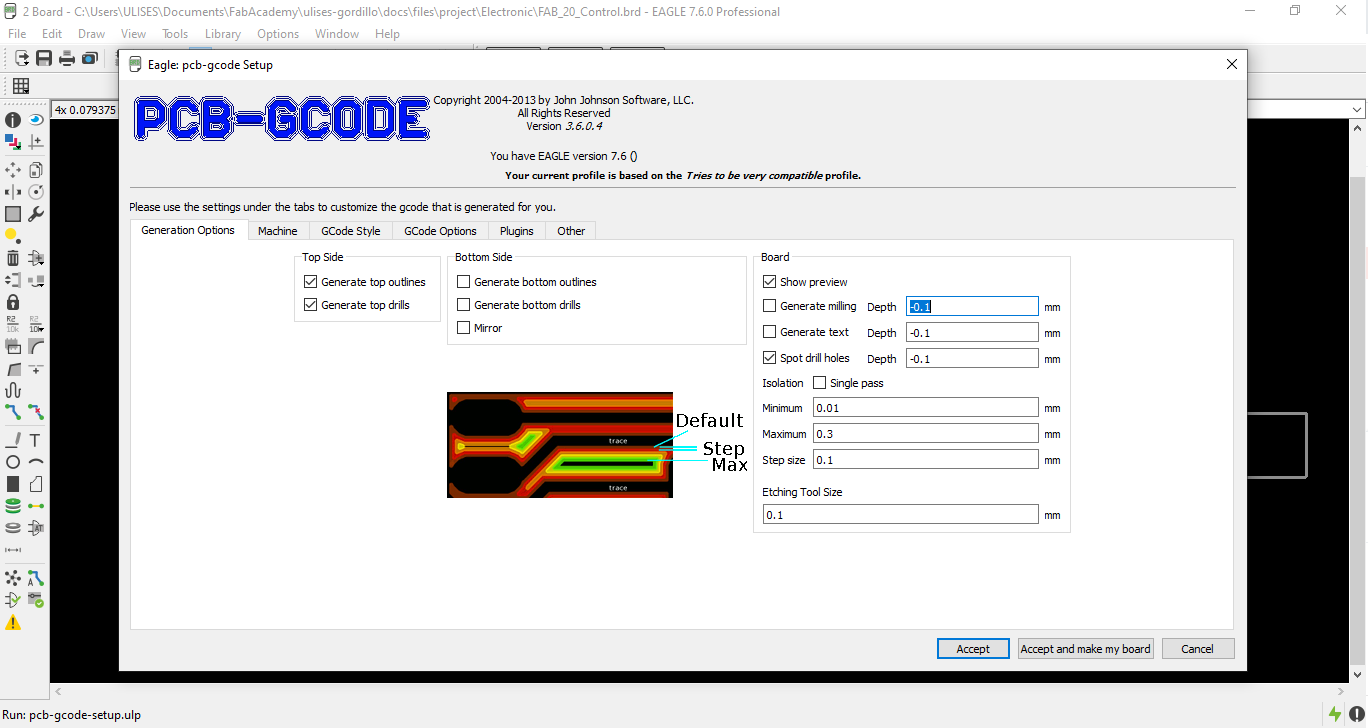Select the Group tool

(13, 214)
